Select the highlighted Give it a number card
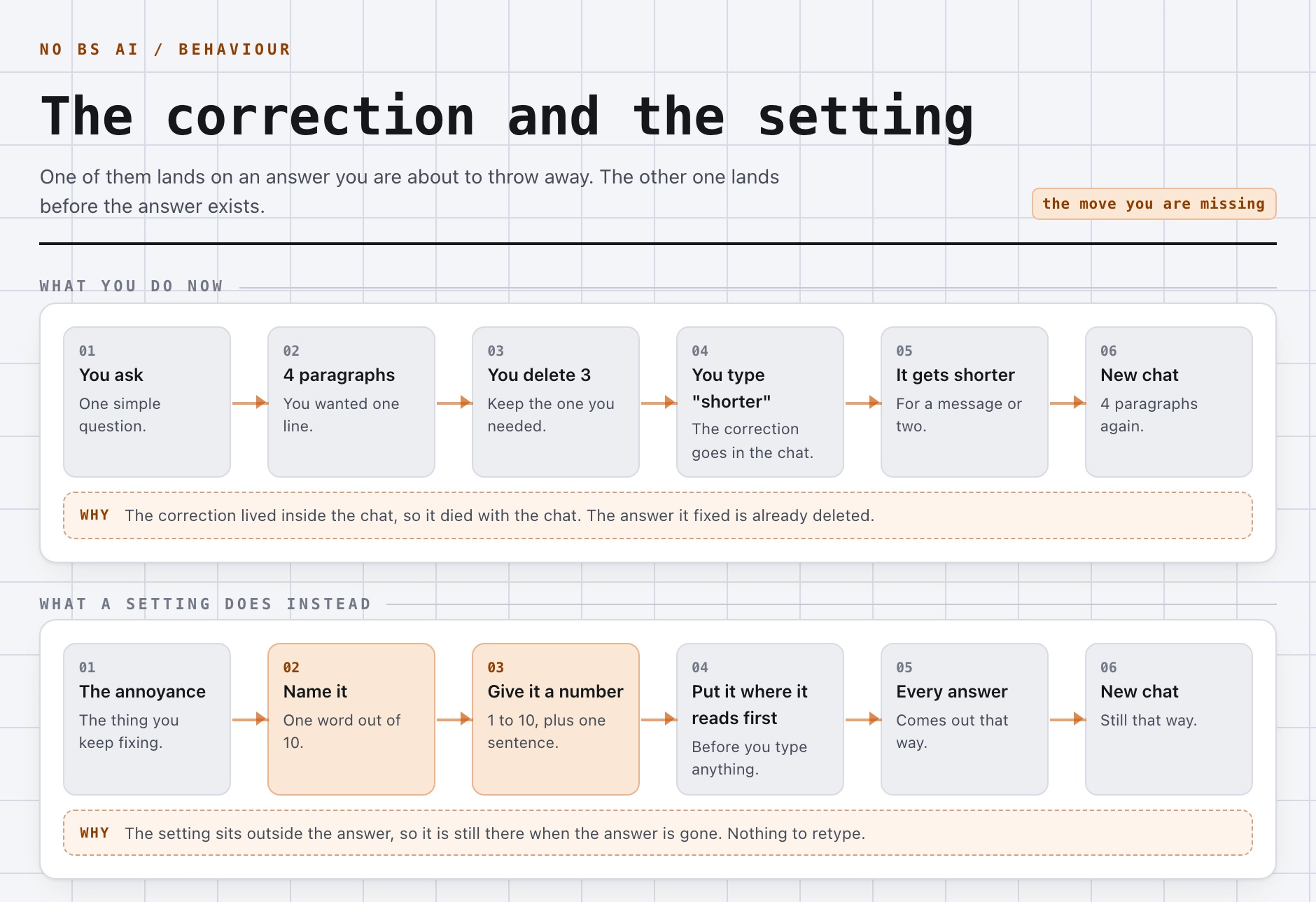The image size is (1316, 902). tap(556, 719)
